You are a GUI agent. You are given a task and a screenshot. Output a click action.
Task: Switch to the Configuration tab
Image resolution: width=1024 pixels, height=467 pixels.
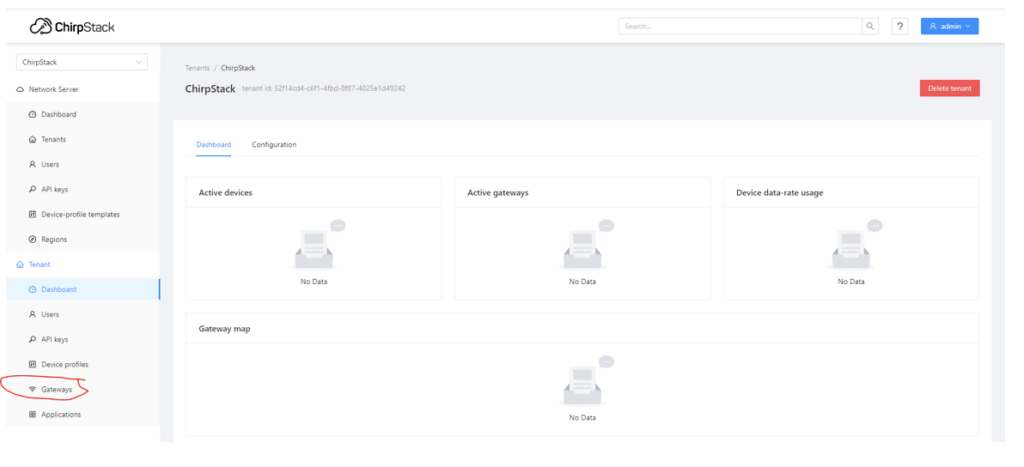pos(274,144)
